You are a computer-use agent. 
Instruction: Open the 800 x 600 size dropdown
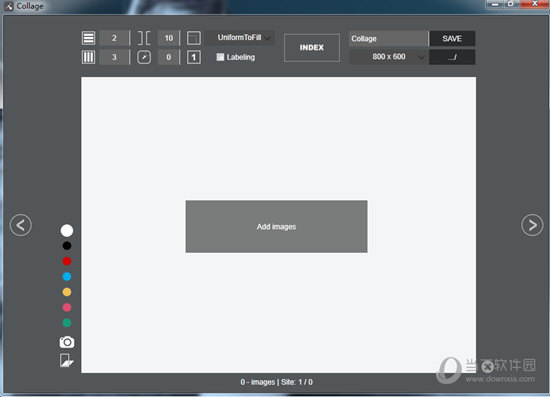click(x=388, y=57)
